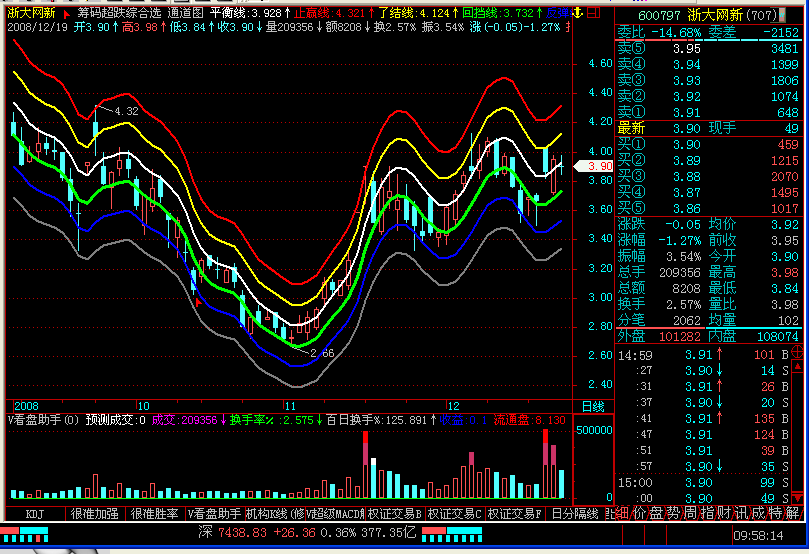Viewport: 809px width, 554px height.
Task: Open the 日分隔线 indicator tab
Action: click(x=575, y=514)
